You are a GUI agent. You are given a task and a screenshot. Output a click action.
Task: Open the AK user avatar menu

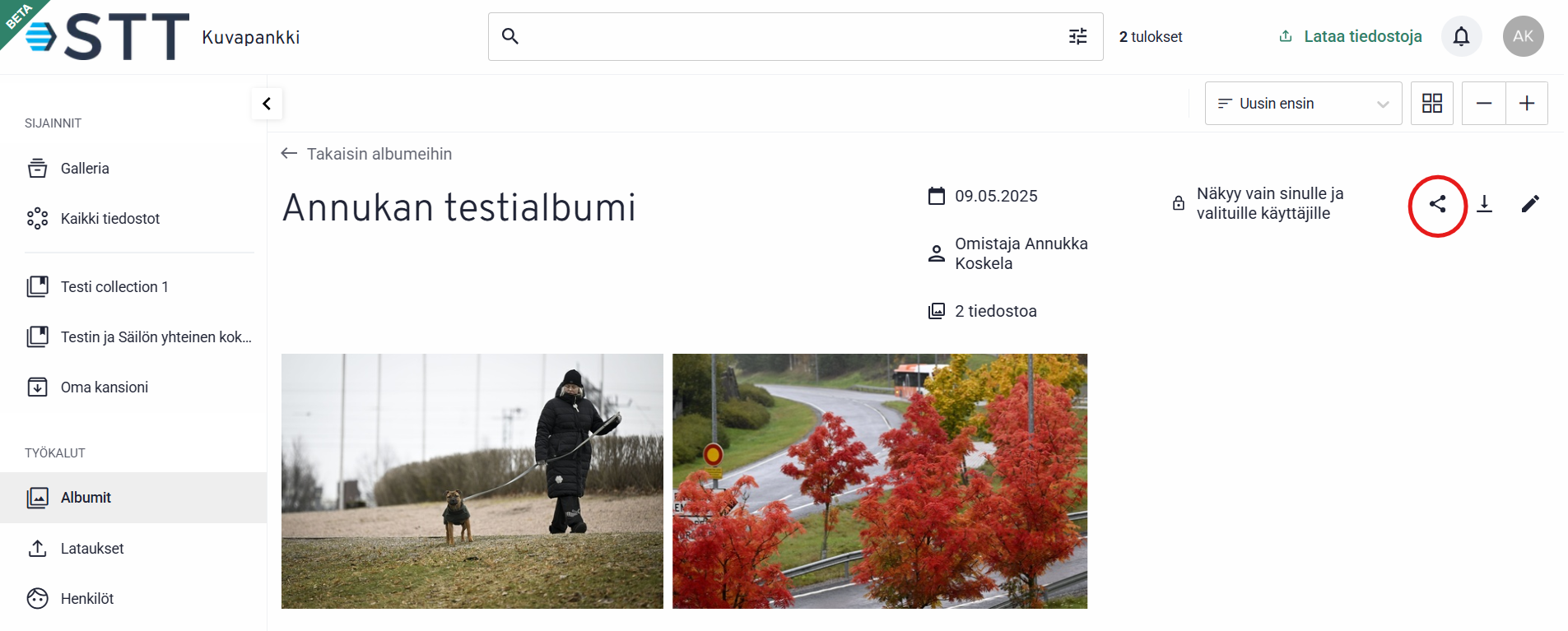pos(1523,36)
